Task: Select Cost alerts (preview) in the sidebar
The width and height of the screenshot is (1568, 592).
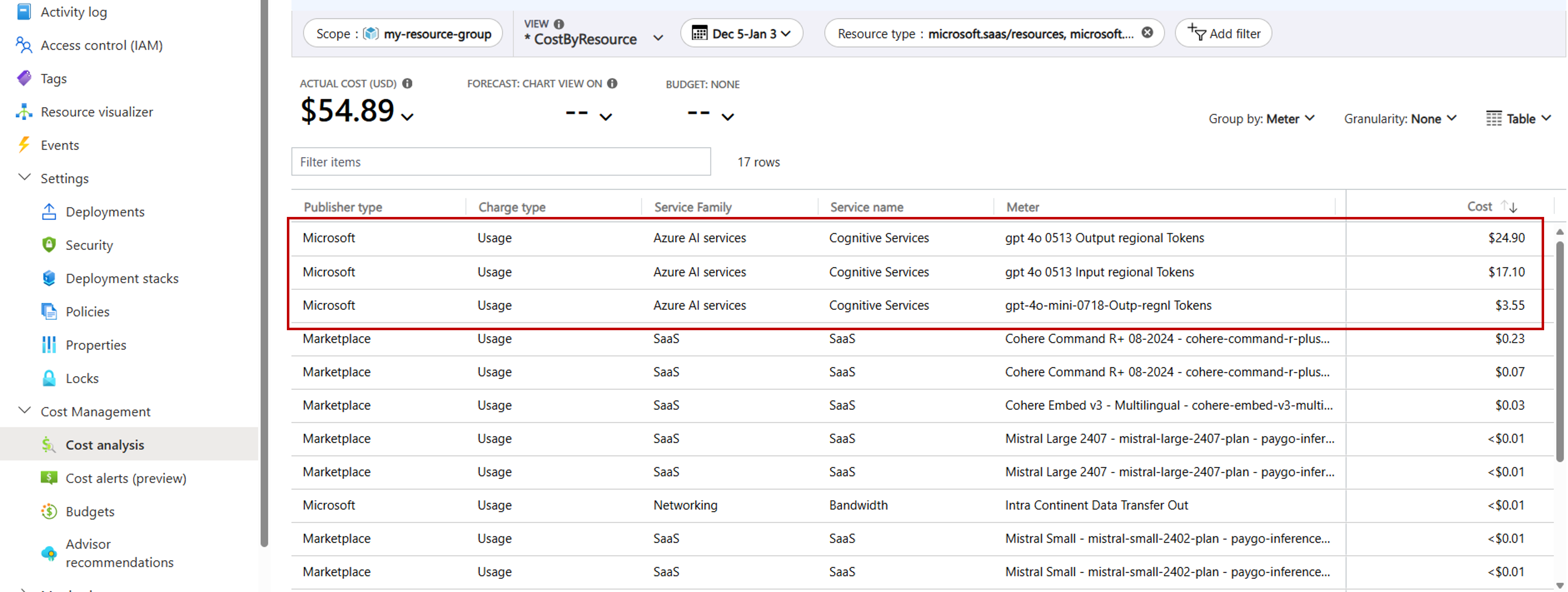Action: point(126,478)
